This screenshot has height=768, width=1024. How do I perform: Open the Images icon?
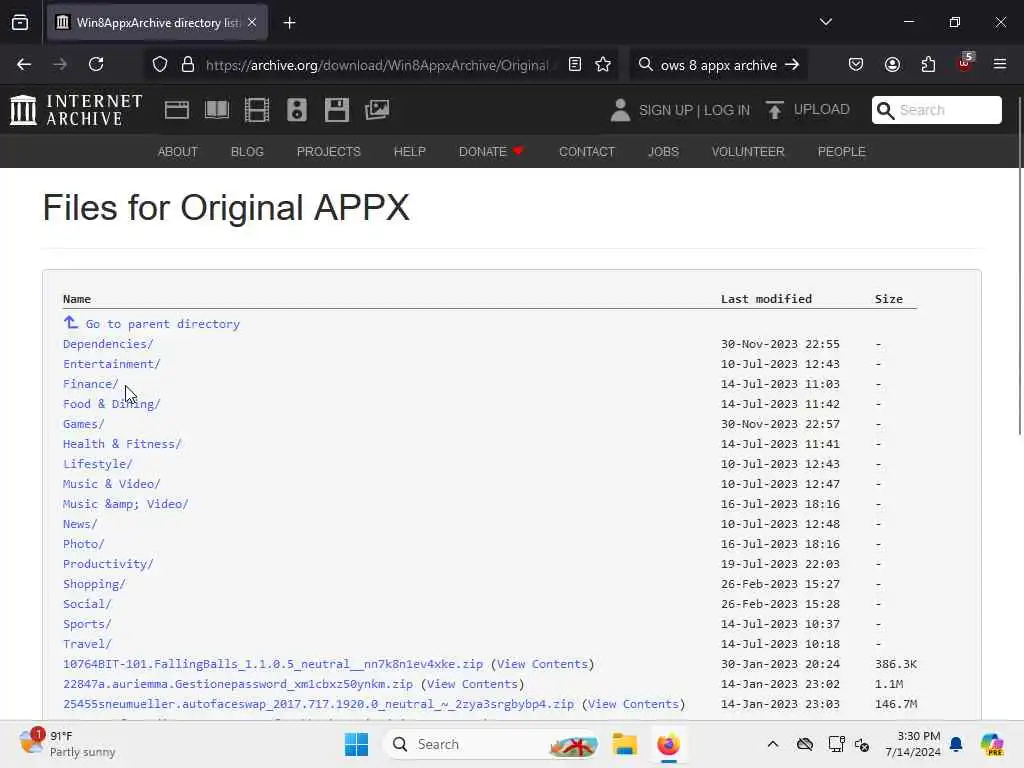point(377,110)
